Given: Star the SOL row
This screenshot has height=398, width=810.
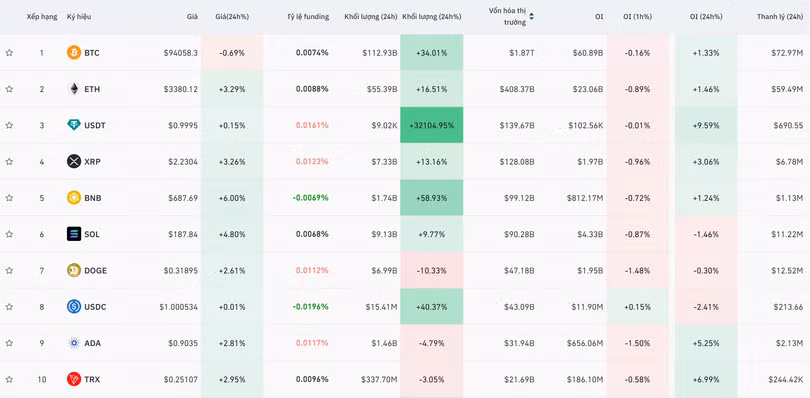Looking at the screenshot, I should [x=9, y=234].
